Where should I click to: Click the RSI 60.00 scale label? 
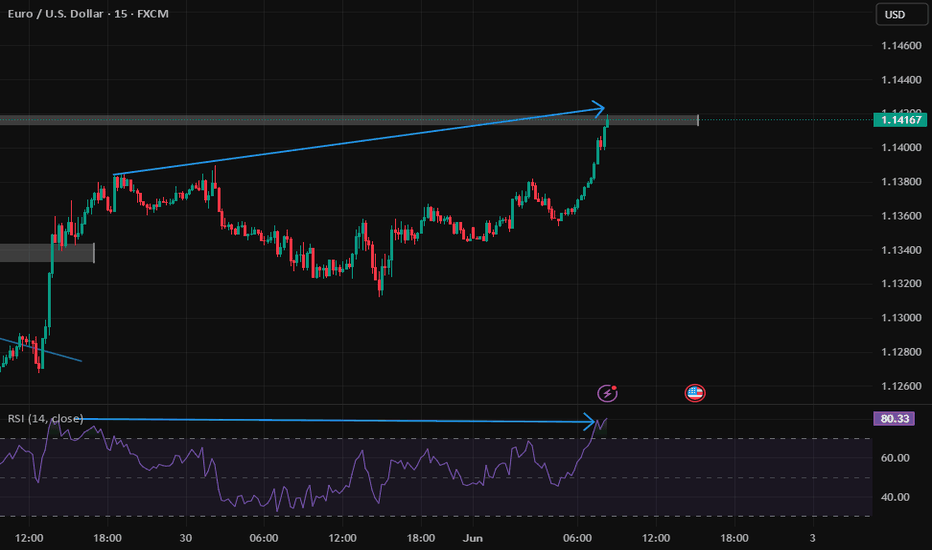tap(895, 458)
